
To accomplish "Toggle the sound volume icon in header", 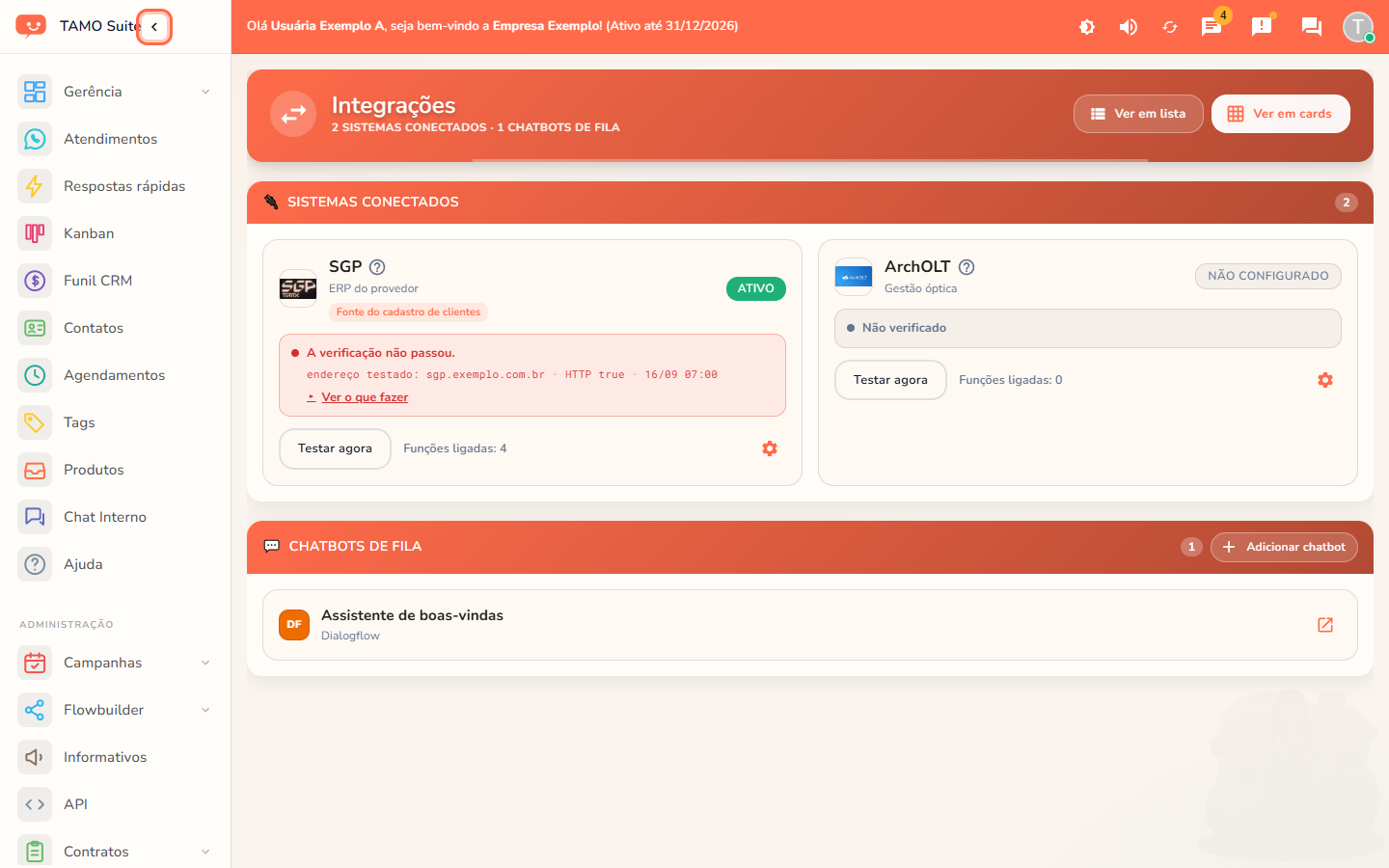I will (x=1128, y=27).
